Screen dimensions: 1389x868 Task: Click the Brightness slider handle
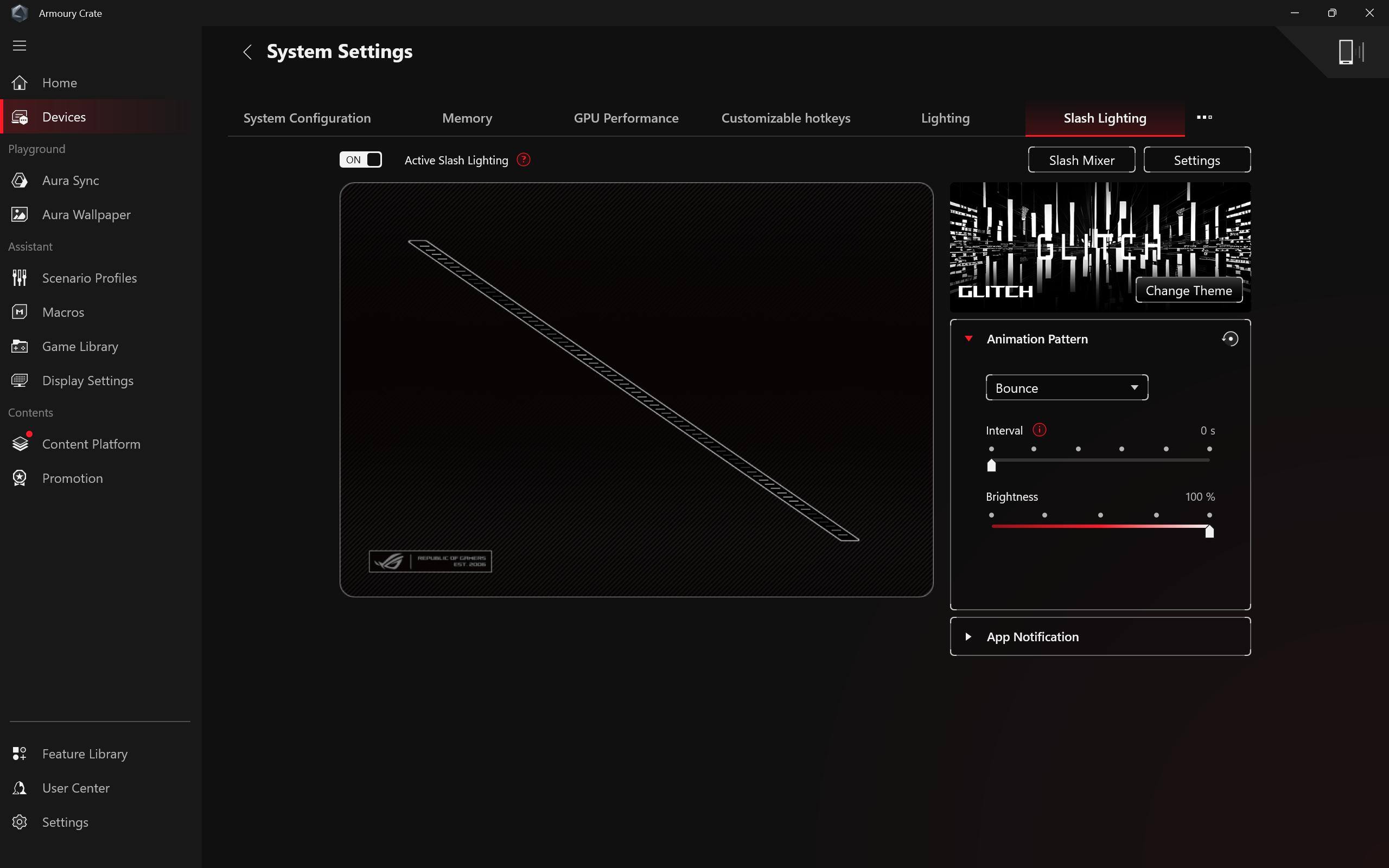click(1209, 531)
